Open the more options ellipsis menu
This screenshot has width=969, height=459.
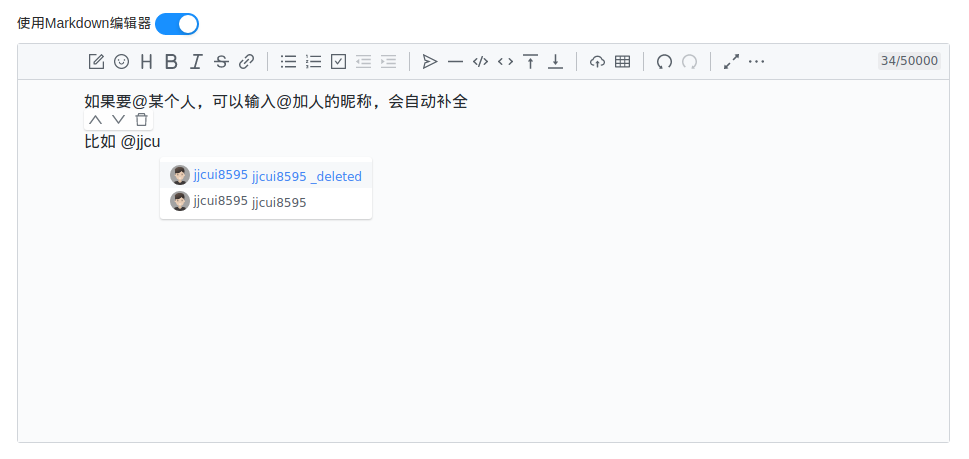[x=756, y=61]
